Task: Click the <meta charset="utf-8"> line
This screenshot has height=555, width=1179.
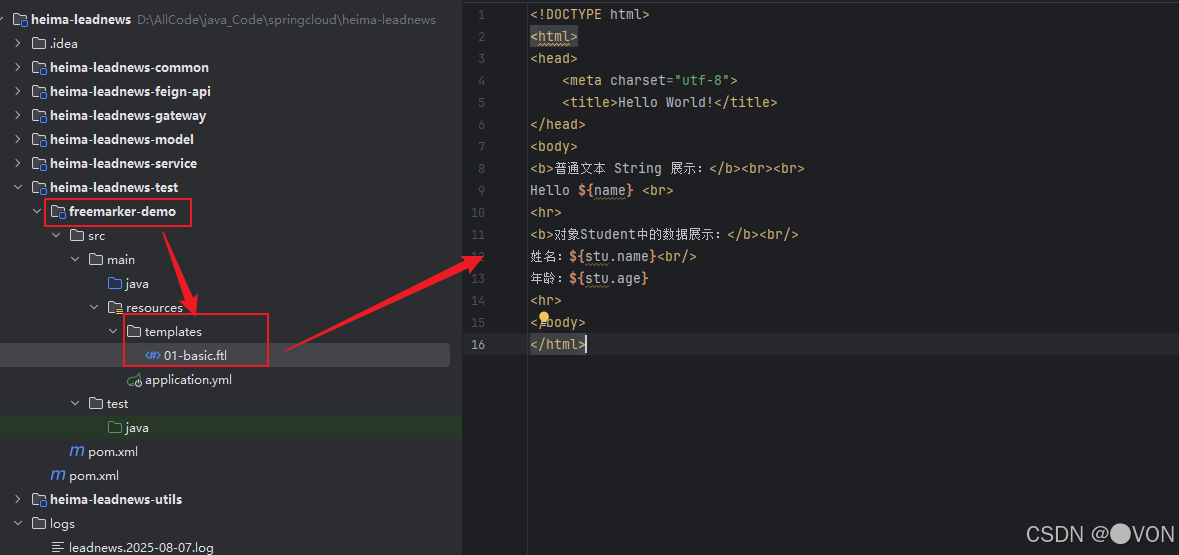Action: point(650,80)
